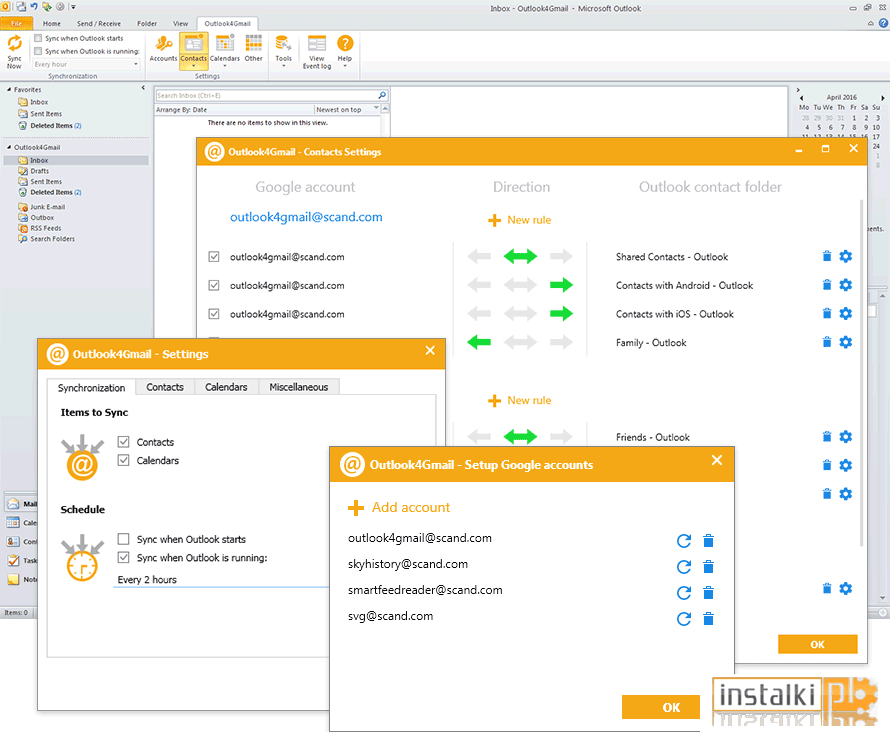The height and width of the screenshot is (732, 890).
Task: Open settings gear for Shared Contacts rule
Action: pos(846,256)
